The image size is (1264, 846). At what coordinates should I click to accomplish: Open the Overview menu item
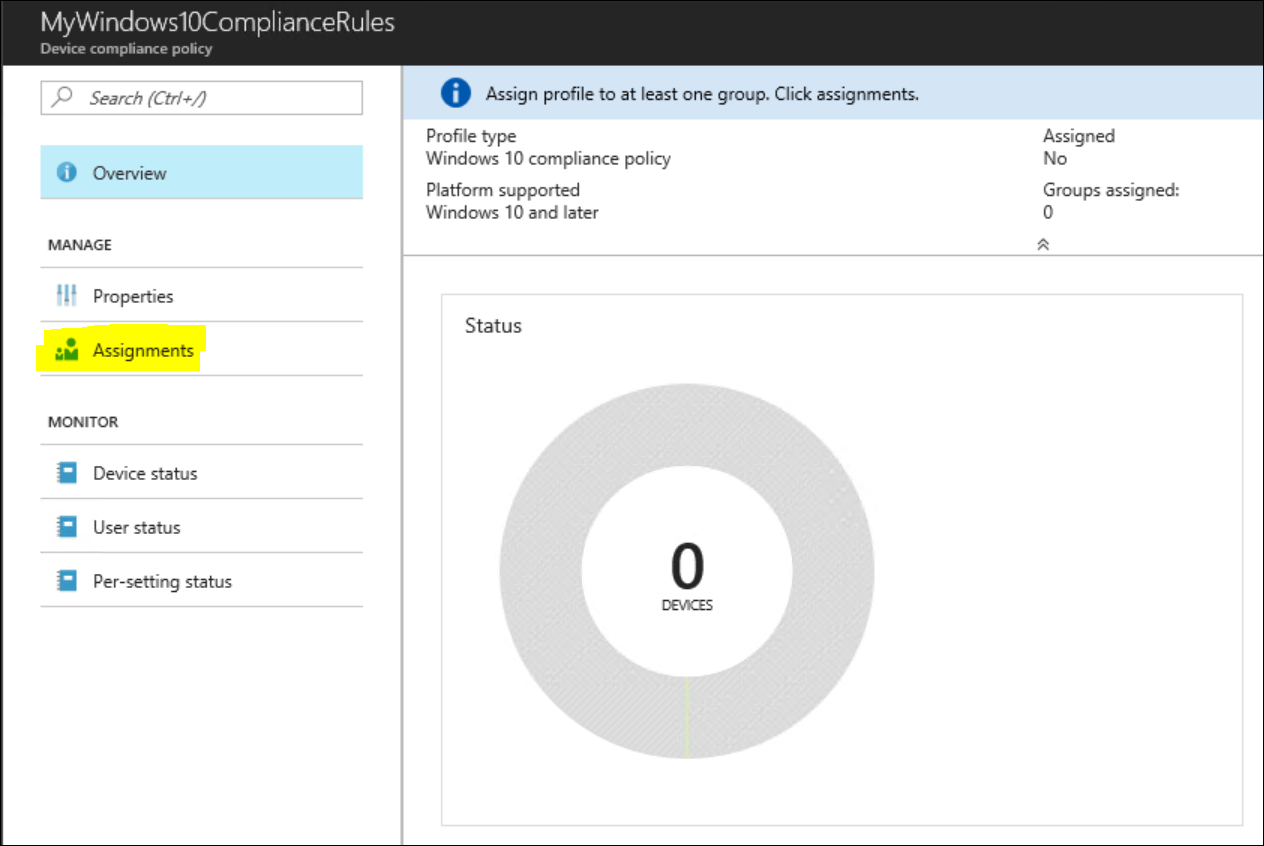(x=201, y=172)
